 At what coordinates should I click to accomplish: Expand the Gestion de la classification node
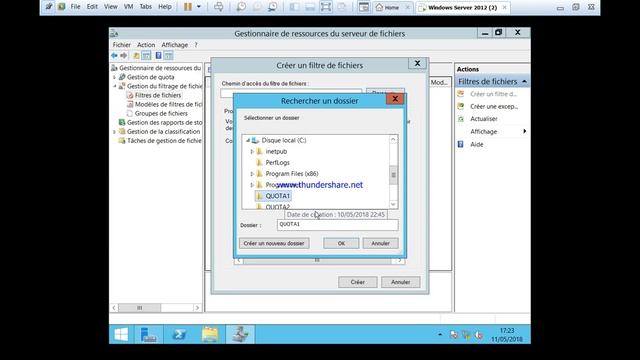pos(114,131)
